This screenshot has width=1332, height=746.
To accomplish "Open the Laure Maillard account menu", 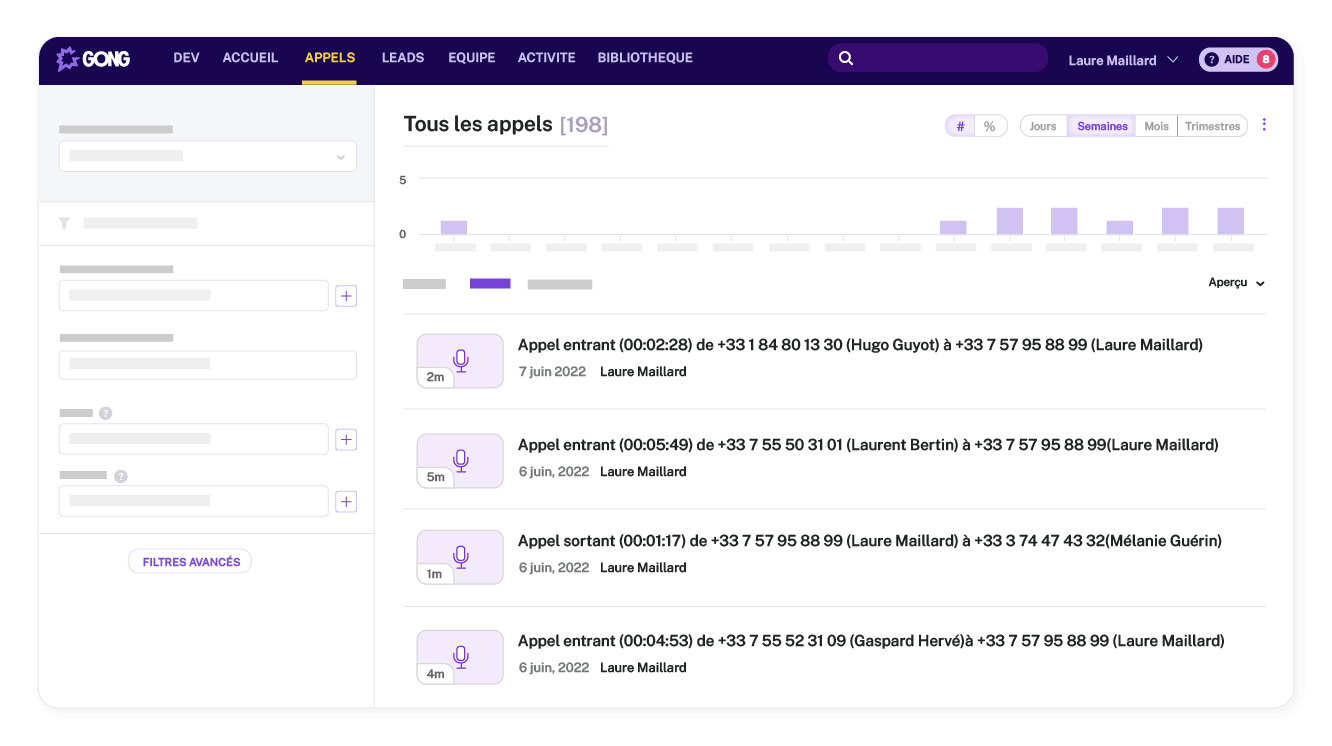I will 1122,60.
